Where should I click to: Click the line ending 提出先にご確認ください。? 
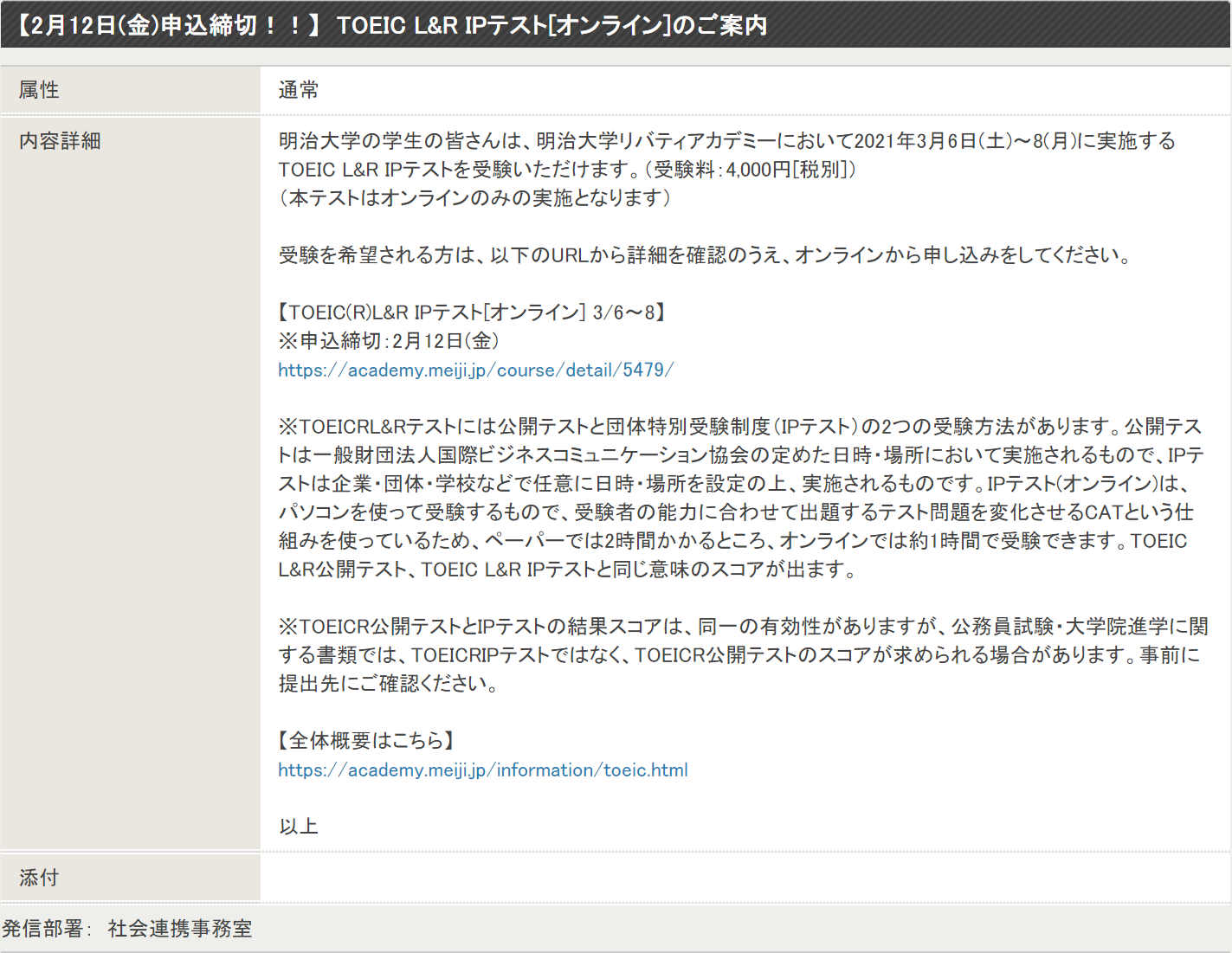[x=390, y=684]
